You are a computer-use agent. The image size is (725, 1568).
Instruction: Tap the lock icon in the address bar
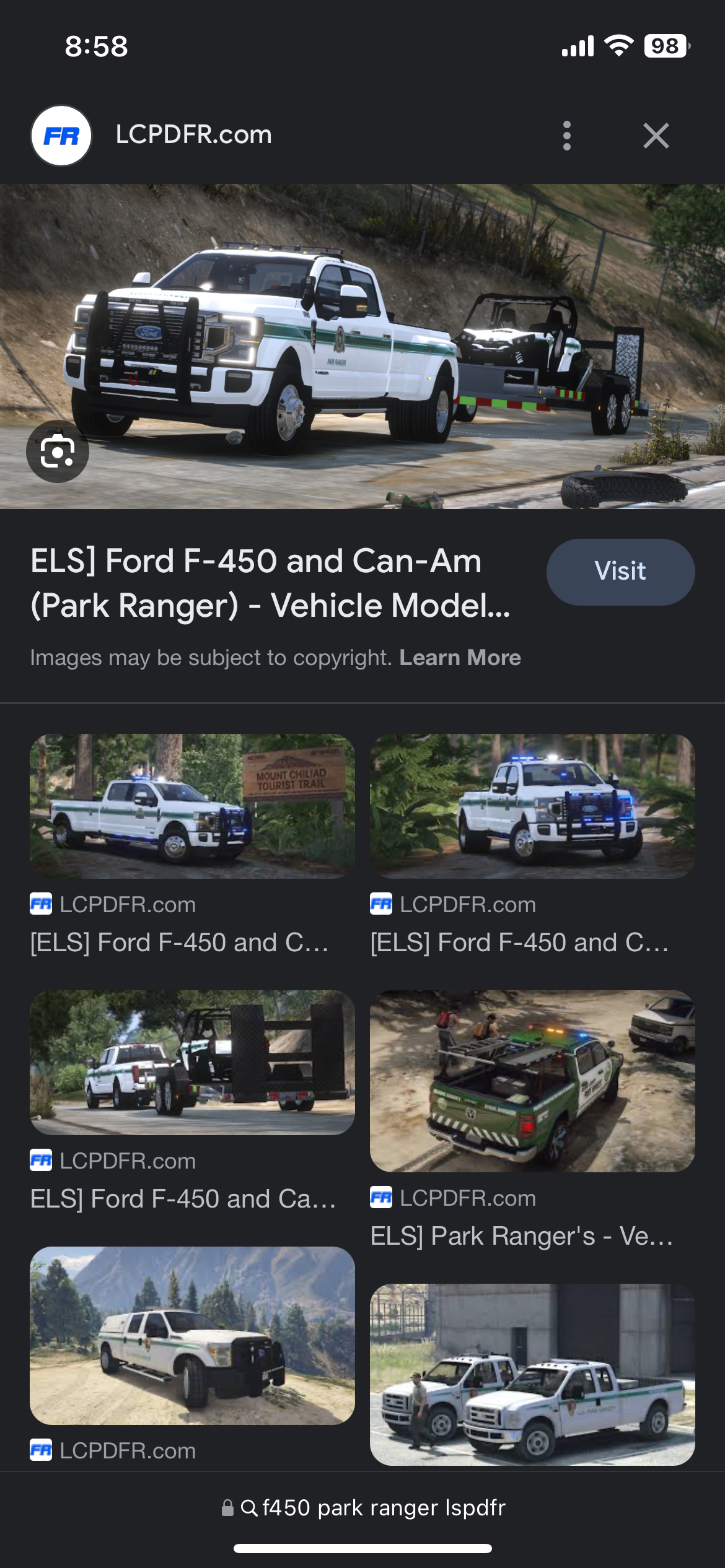coord(227,1508)
